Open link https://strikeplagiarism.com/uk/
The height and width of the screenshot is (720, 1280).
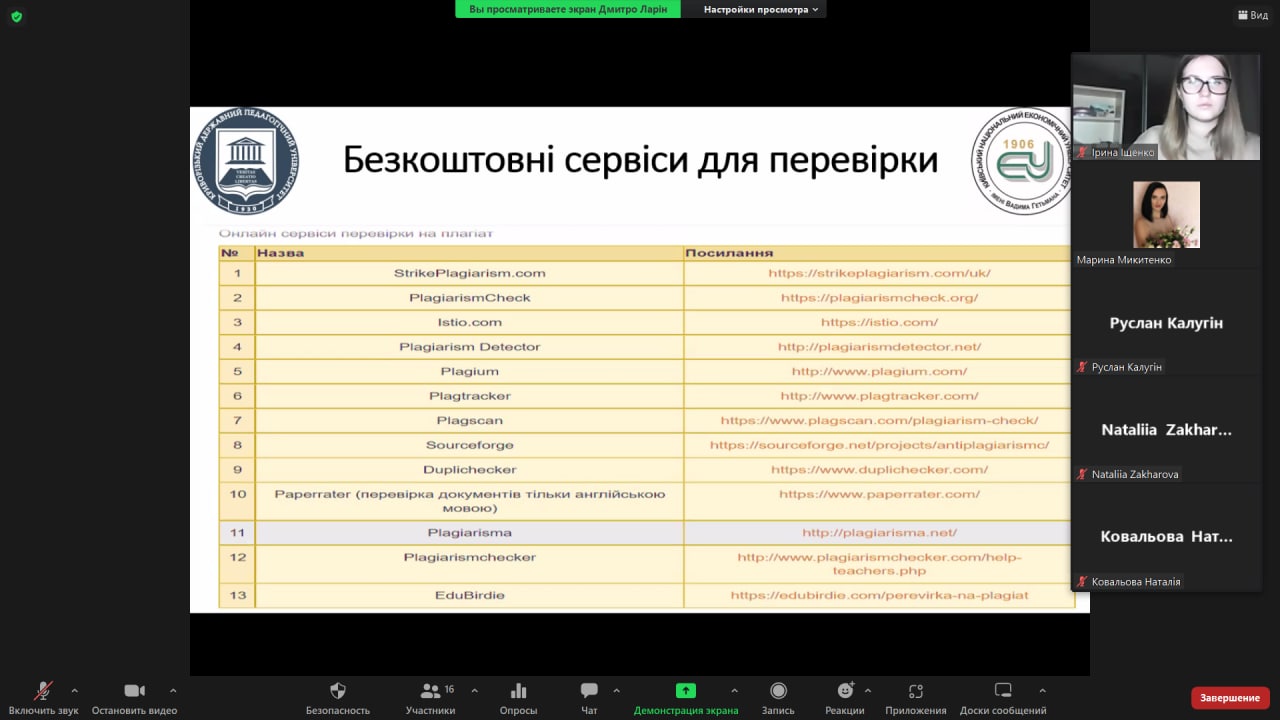[x=879, y=273]
